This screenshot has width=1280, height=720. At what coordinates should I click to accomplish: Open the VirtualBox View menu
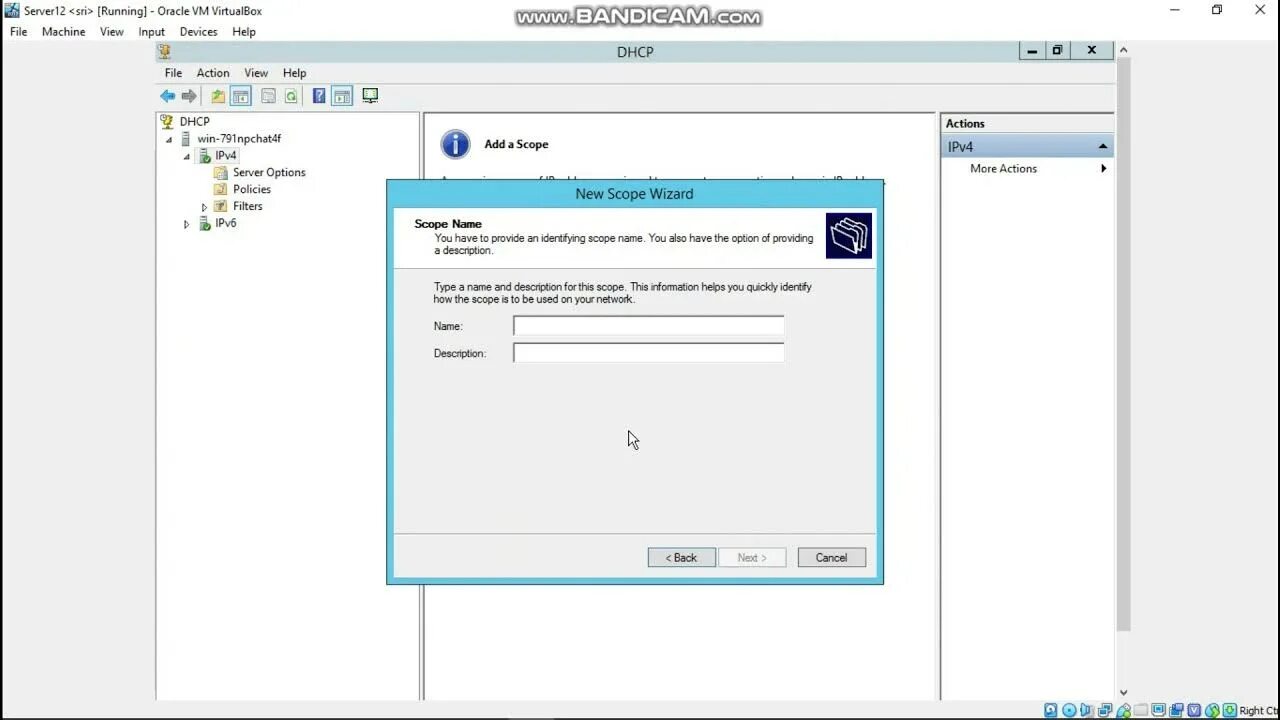coord(111,32)
